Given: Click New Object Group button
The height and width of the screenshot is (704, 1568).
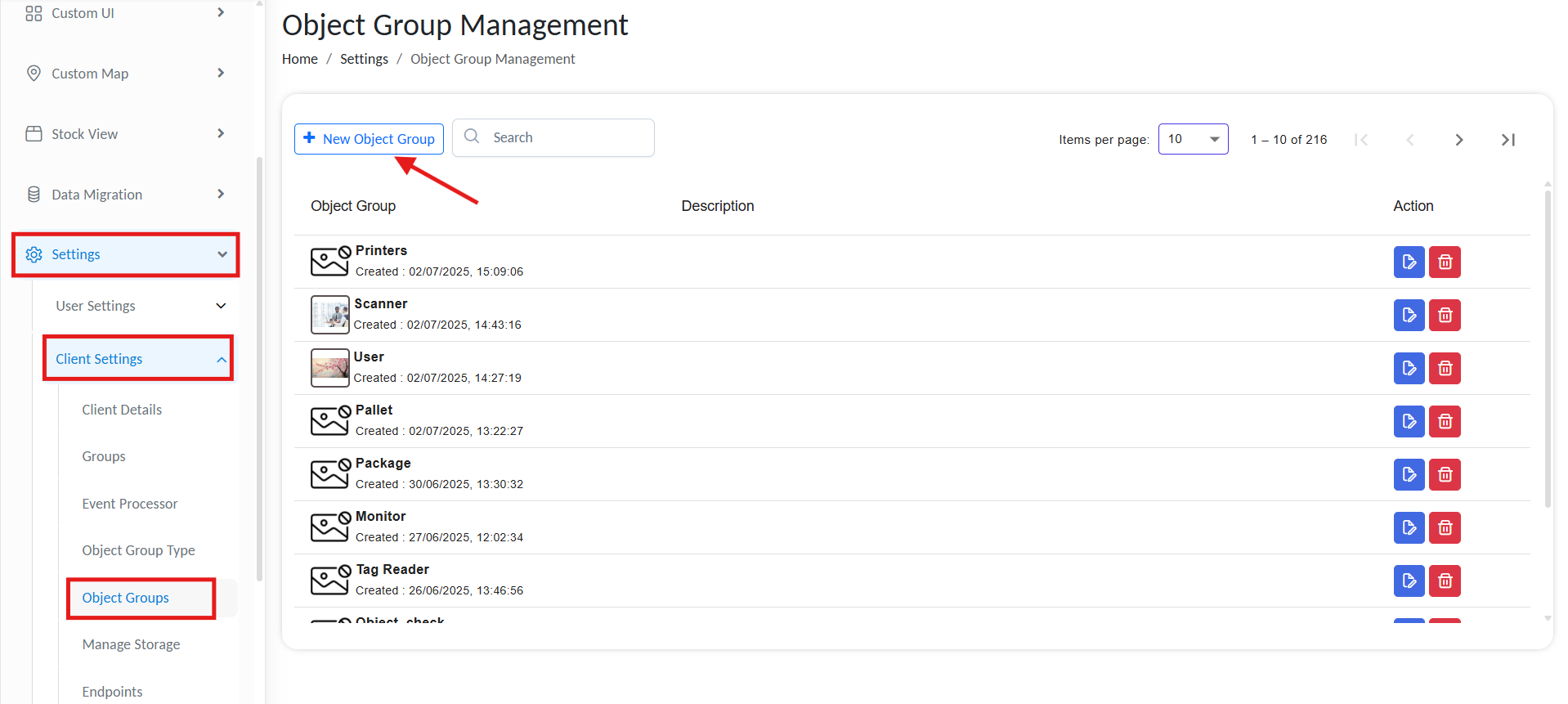Looking at the screenshot, I should point(369,139).
